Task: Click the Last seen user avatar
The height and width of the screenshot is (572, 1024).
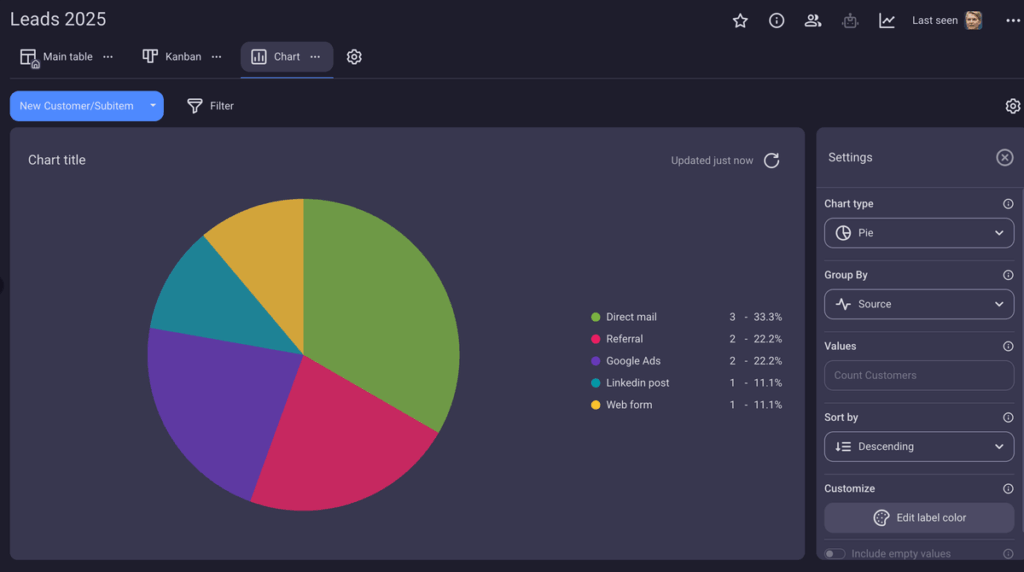Action: point(974,20)
